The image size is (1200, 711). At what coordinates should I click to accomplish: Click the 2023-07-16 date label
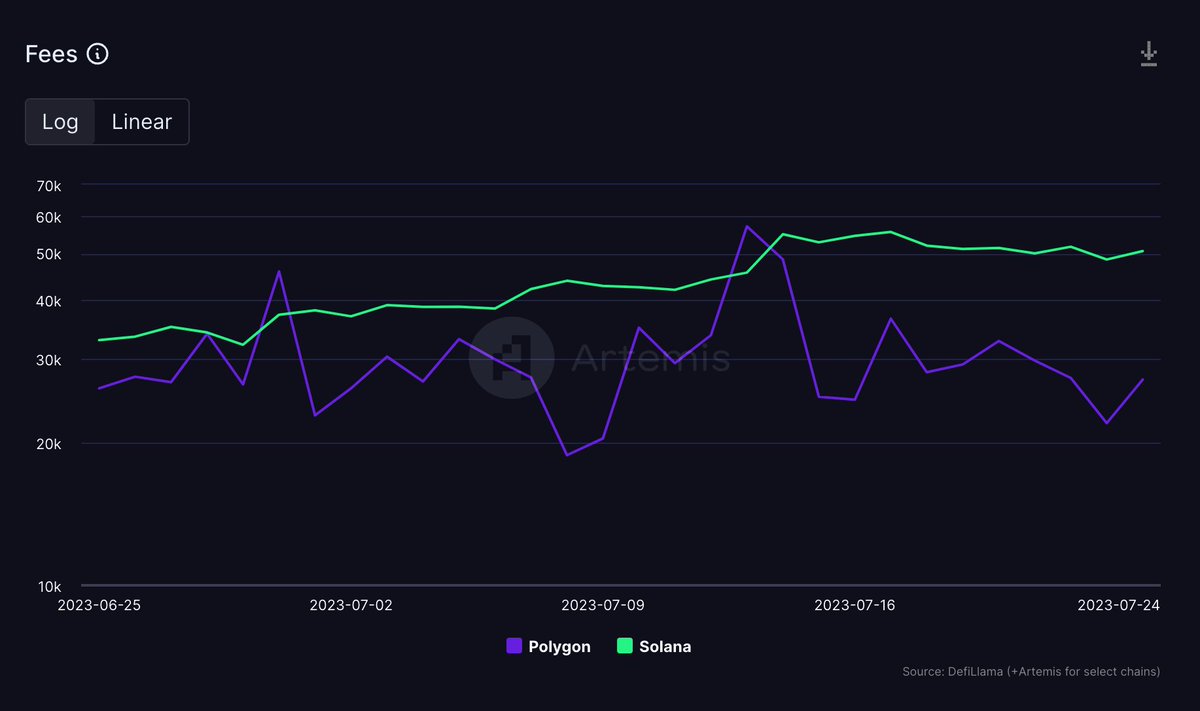click(x=856, y=605)
